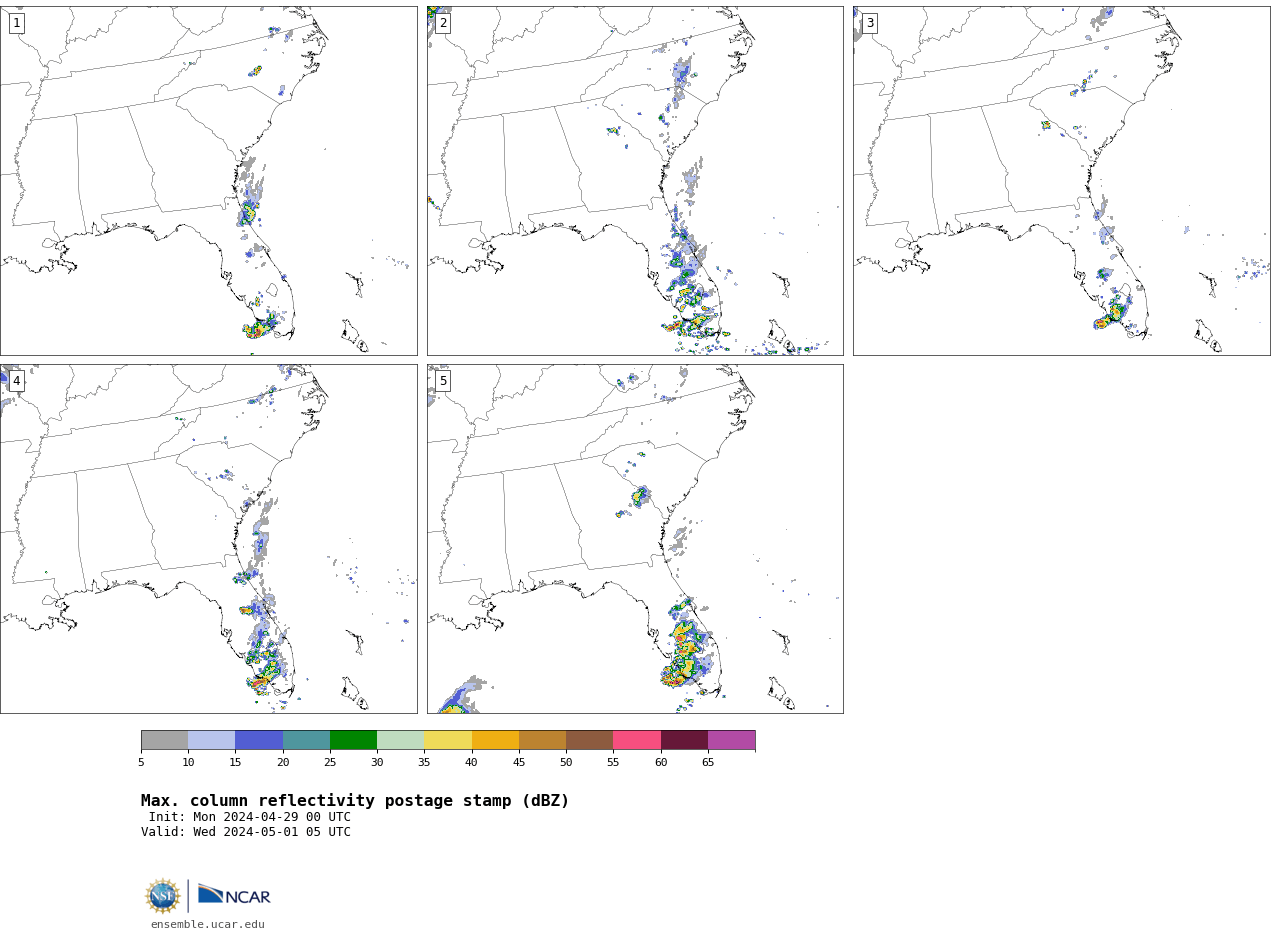The height and width of the screenshot is (936, 1280).
Task: Click the colorbar tick label '65'
Action: click(x=708, y=763)
